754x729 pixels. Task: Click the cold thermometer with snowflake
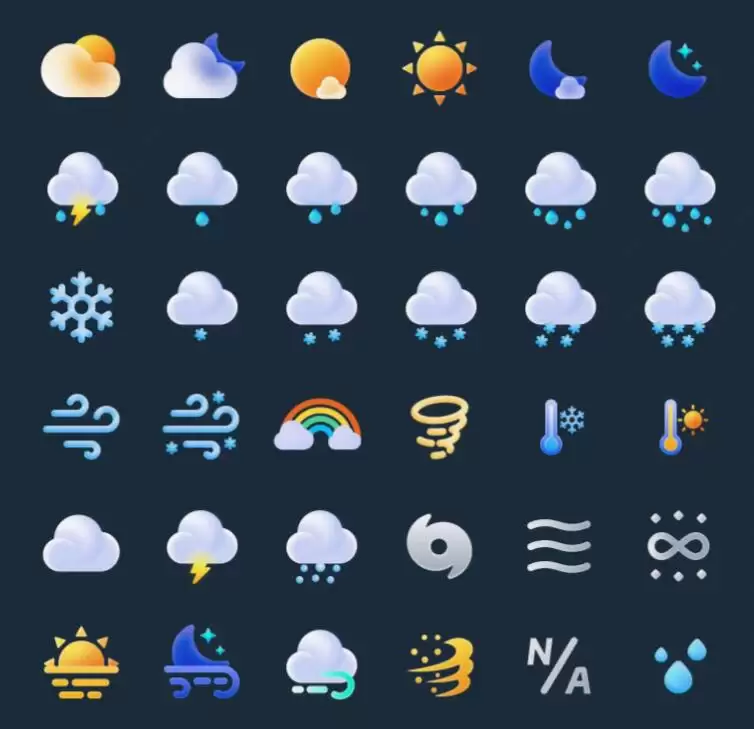coord(561,427)
